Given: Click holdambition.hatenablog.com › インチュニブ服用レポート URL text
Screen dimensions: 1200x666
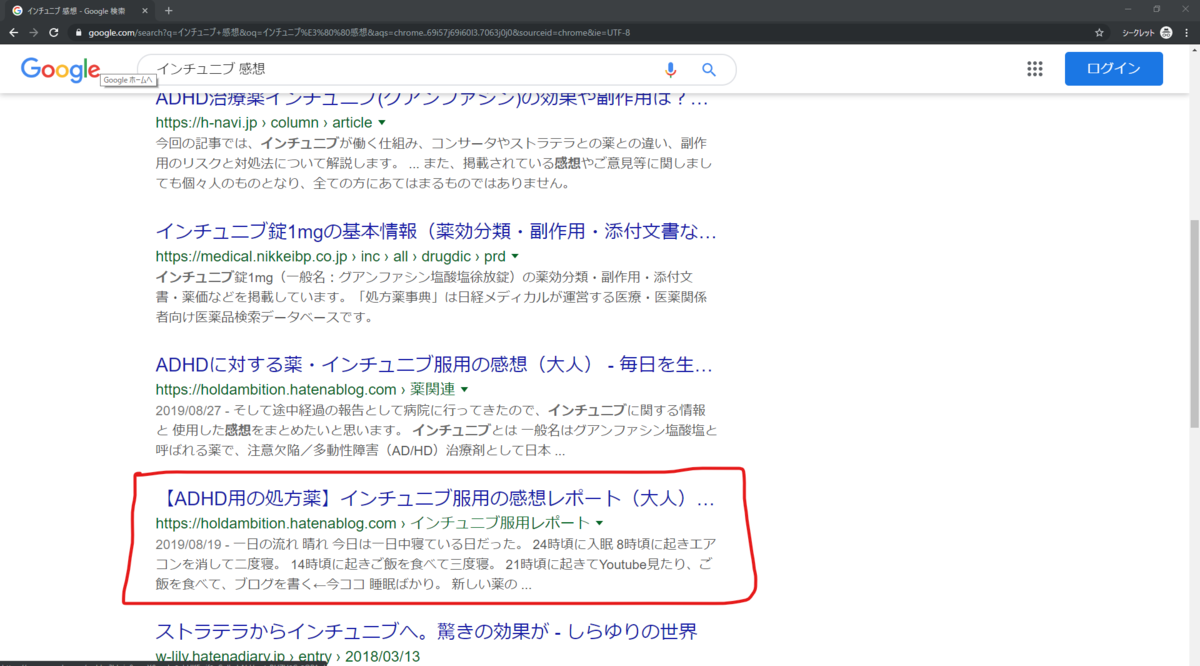Looking at the screenshot, I should [x=373, y=523].
